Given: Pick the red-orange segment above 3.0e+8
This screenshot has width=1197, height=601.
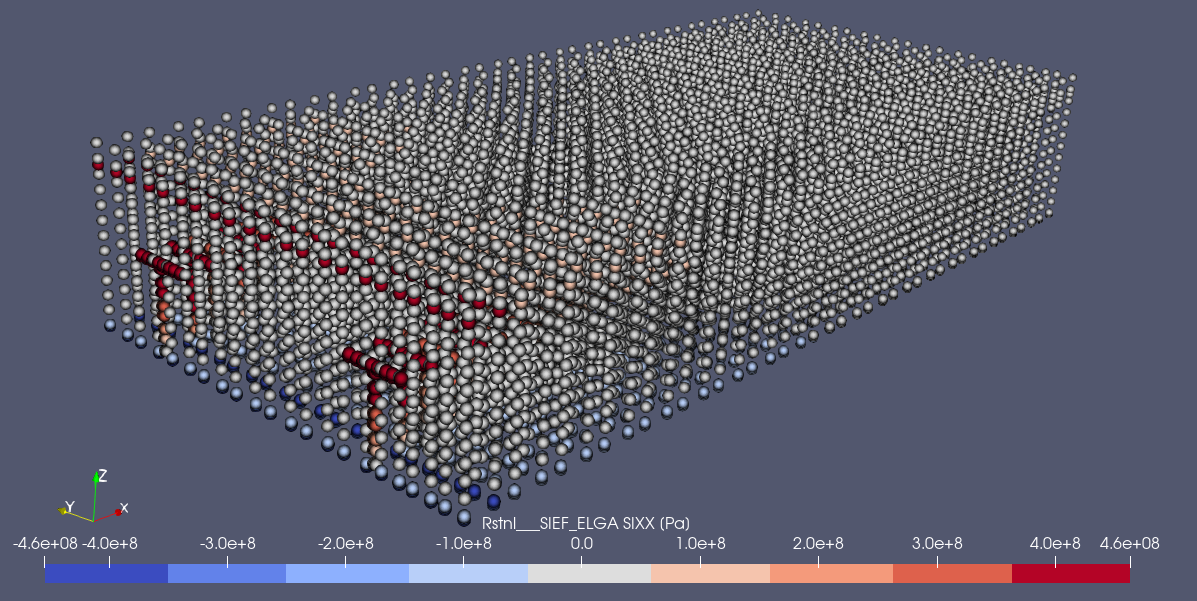Looking at the screenshot, I should (952, 573).
